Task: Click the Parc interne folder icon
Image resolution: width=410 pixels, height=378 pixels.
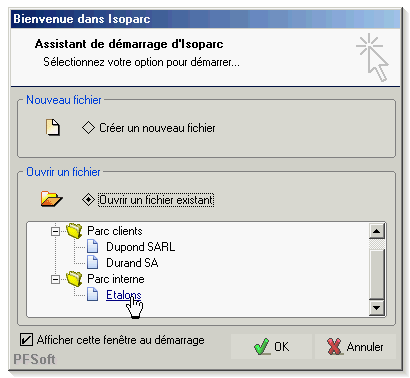Action: coord(74,279)
